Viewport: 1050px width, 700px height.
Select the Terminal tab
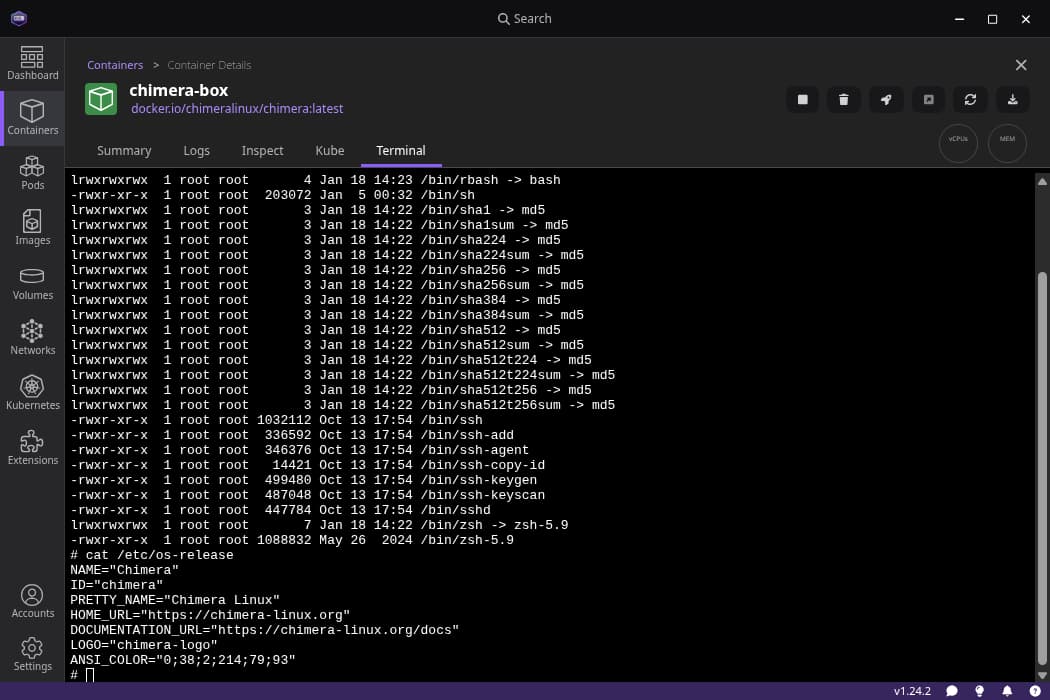tap(400, 151)
